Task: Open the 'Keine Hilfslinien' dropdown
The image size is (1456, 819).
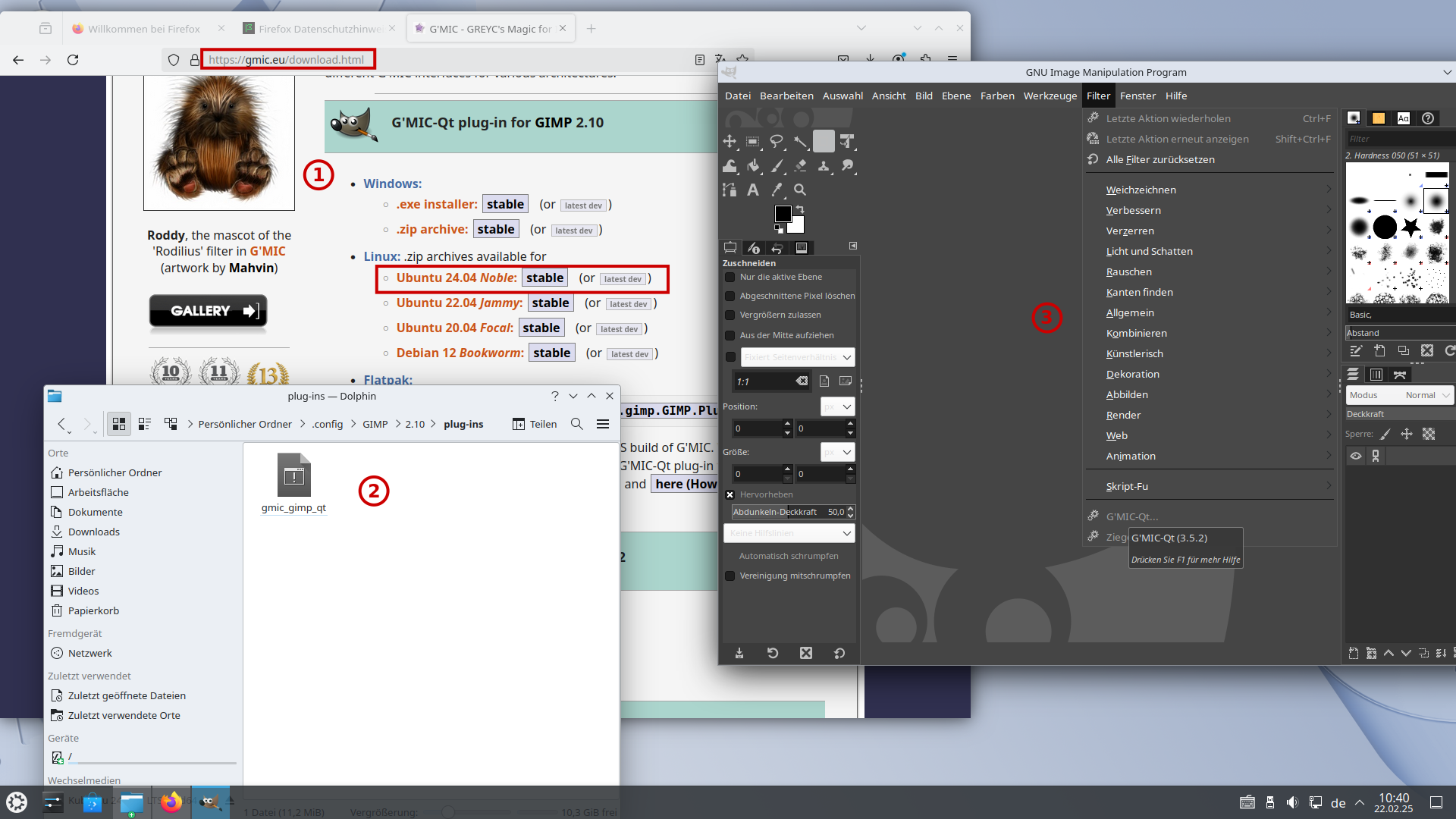Action: point(789,533)
